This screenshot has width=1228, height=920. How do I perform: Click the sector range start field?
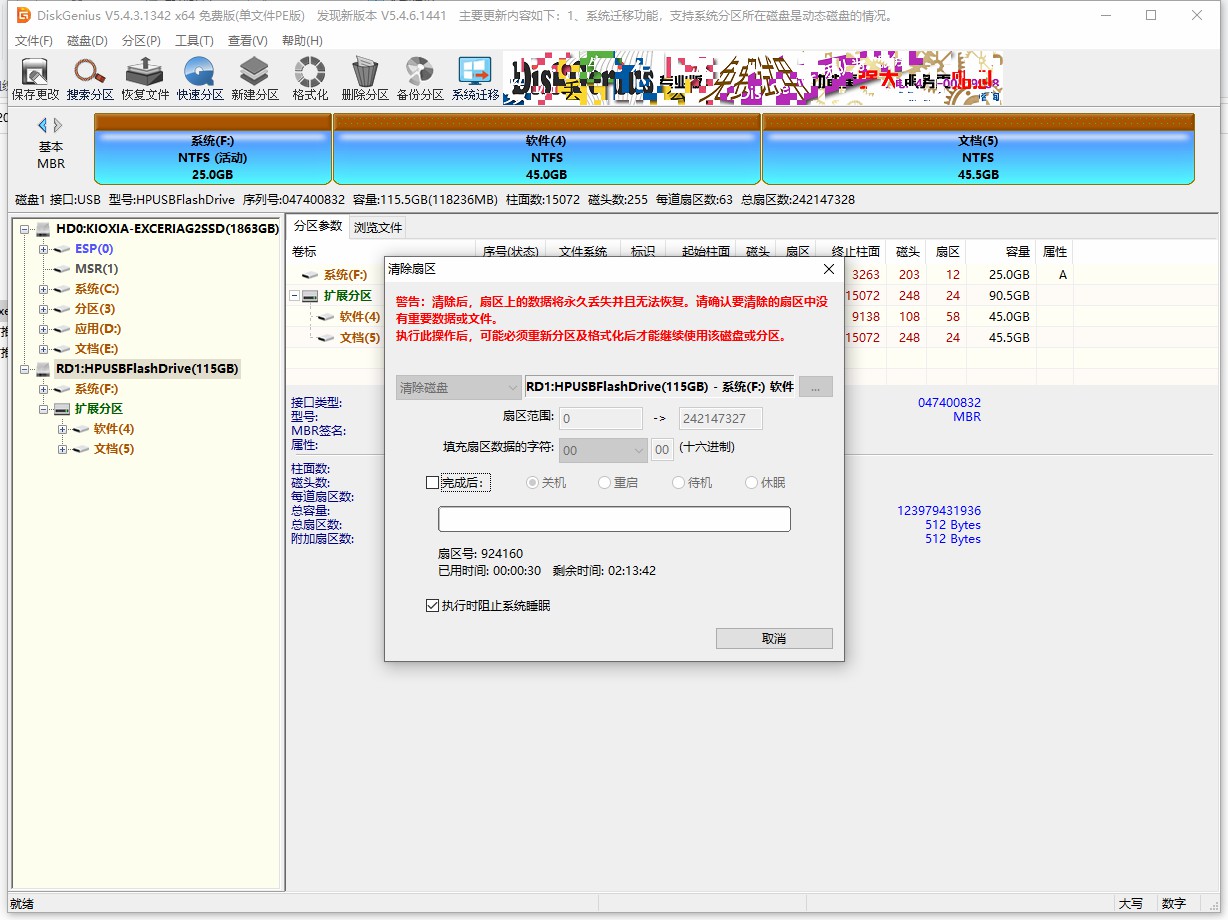click(601, 418)
